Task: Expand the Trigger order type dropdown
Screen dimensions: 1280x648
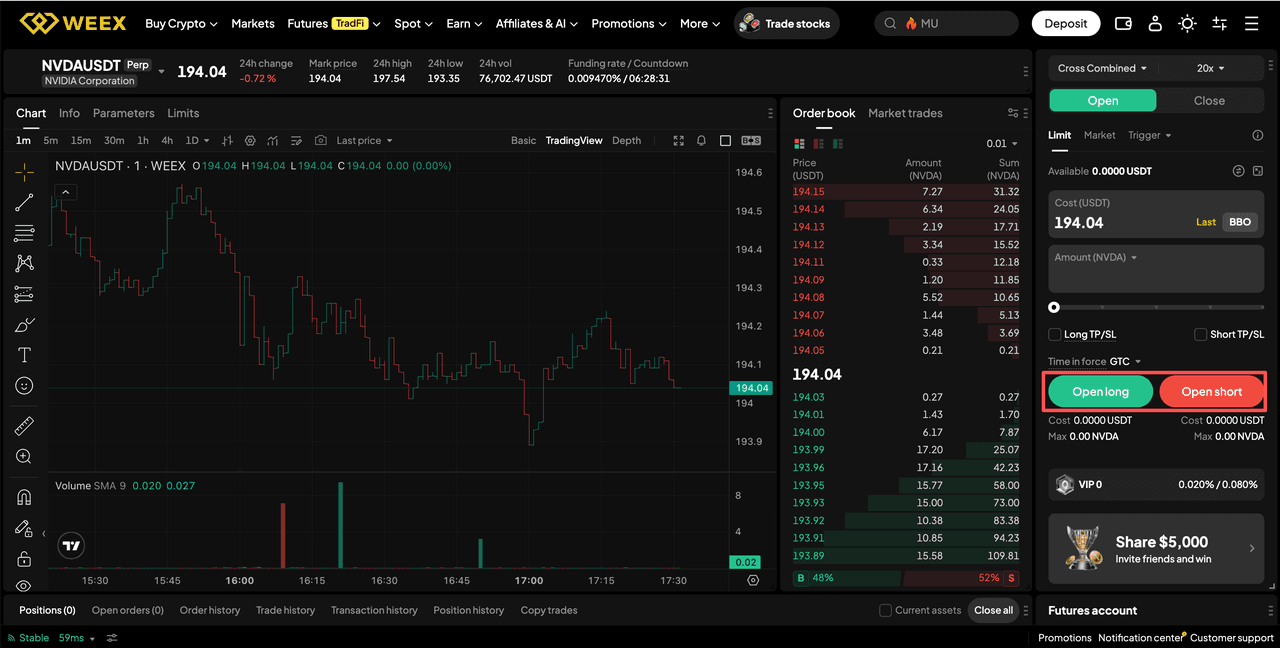Action: pyautogui.click(x=1149, y=135)
